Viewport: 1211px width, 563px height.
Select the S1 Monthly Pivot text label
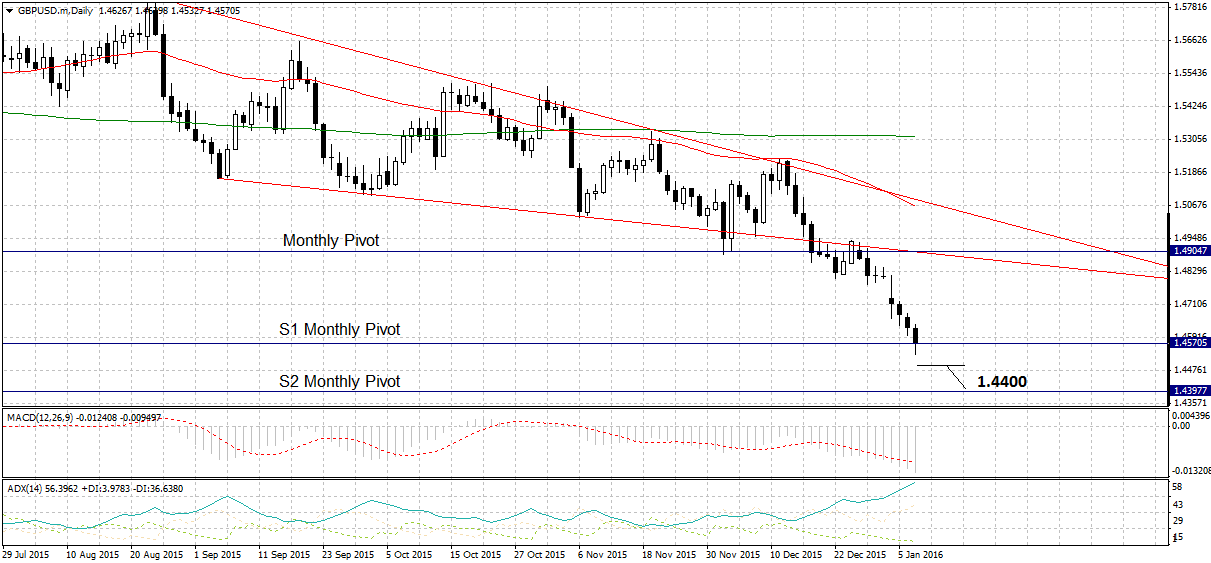coord(338,329)
